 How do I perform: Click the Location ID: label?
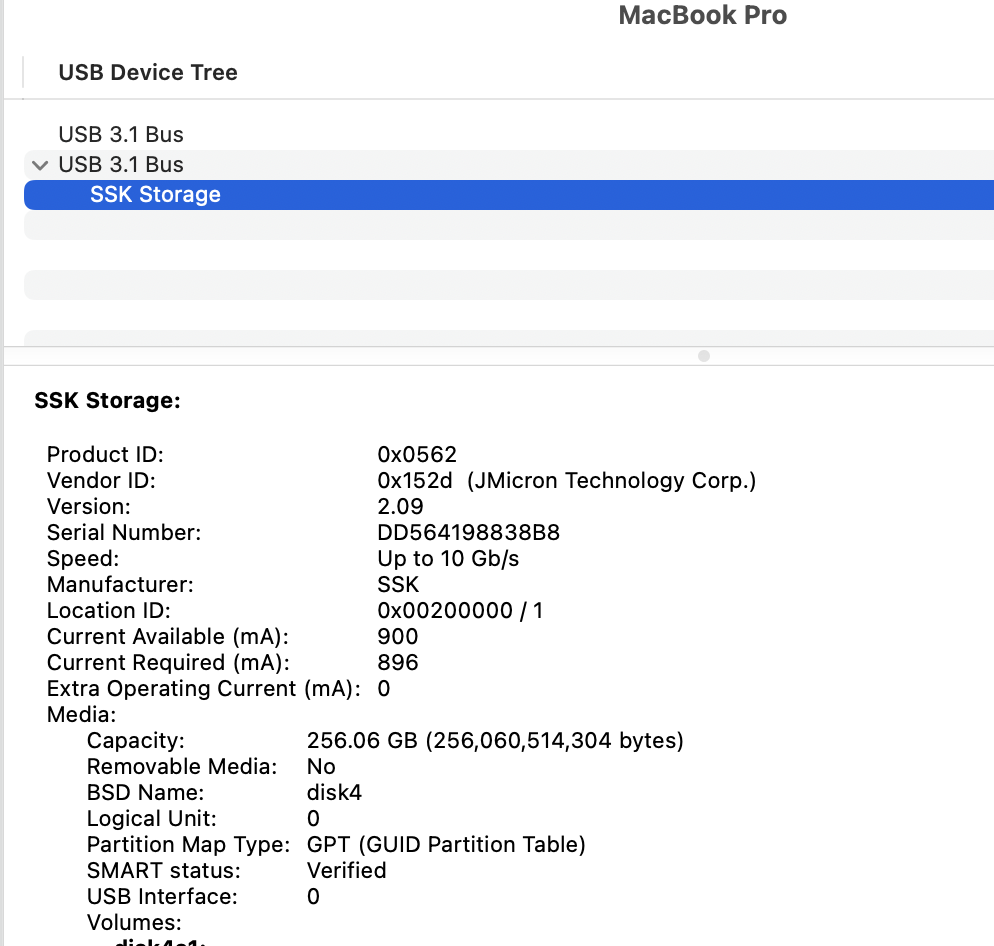109,611
